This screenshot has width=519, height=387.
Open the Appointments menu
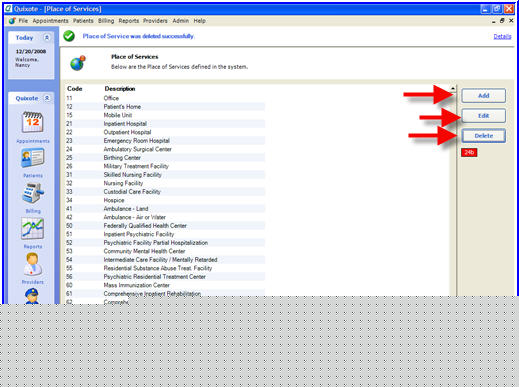[50, 21]
